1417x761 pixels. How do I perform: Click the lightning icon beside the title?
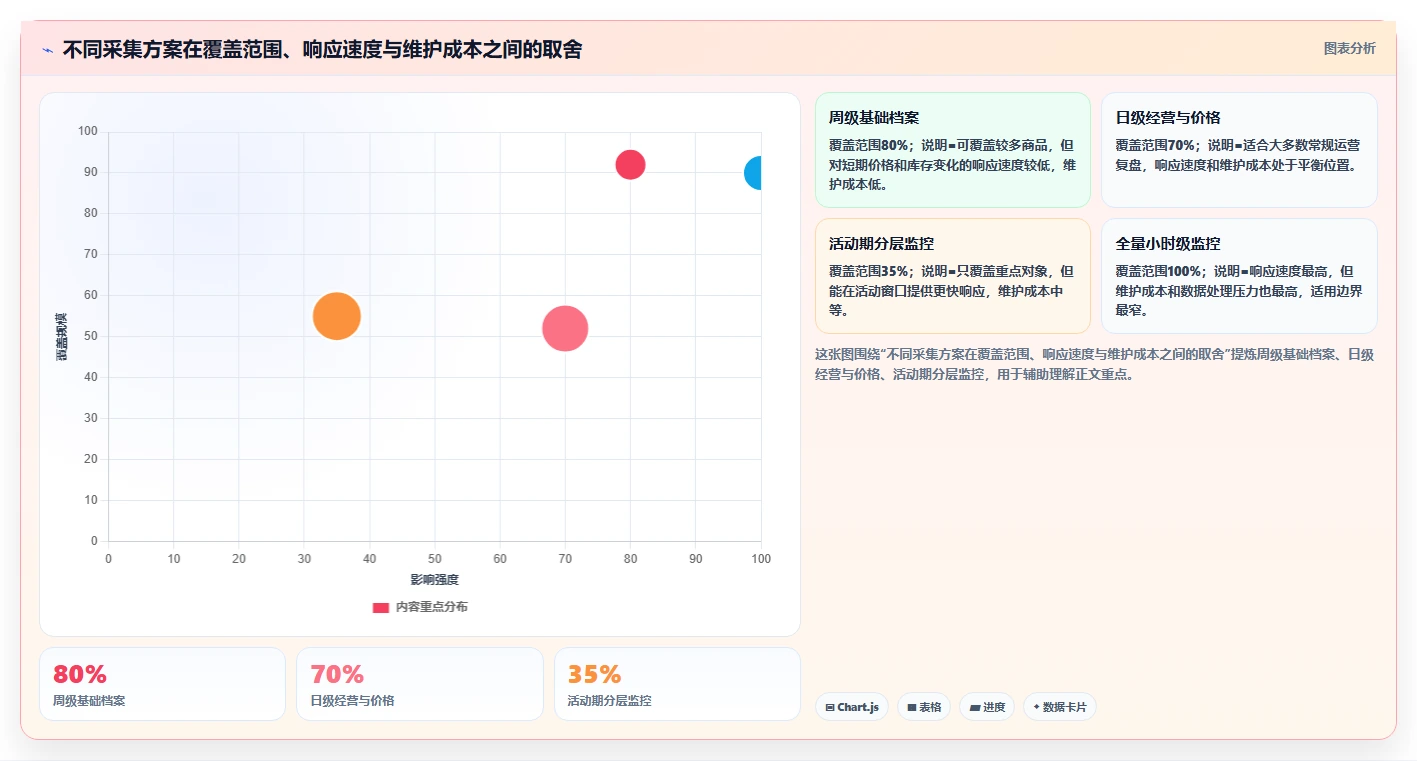[x=47, y=50]
